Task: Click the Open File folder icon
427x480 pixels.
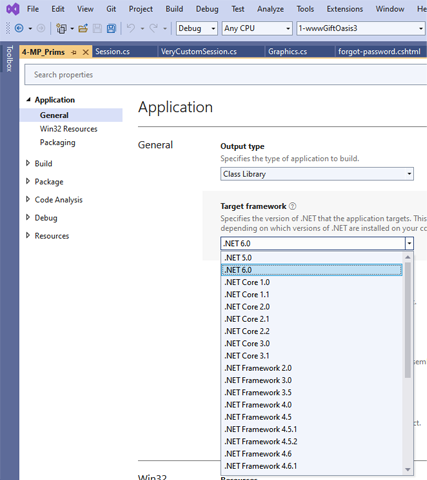Action: [x=83, y=28]
